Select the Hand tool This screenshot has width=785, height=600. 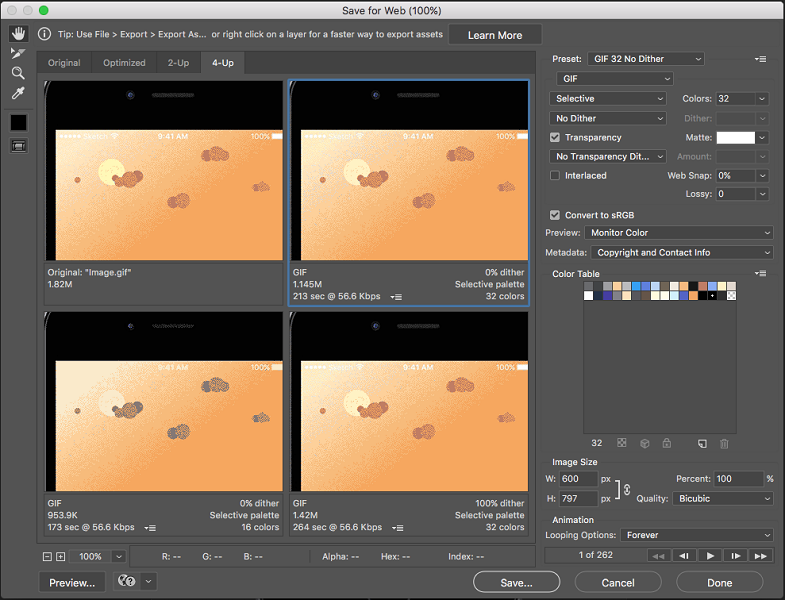click(x=18, y=34)
